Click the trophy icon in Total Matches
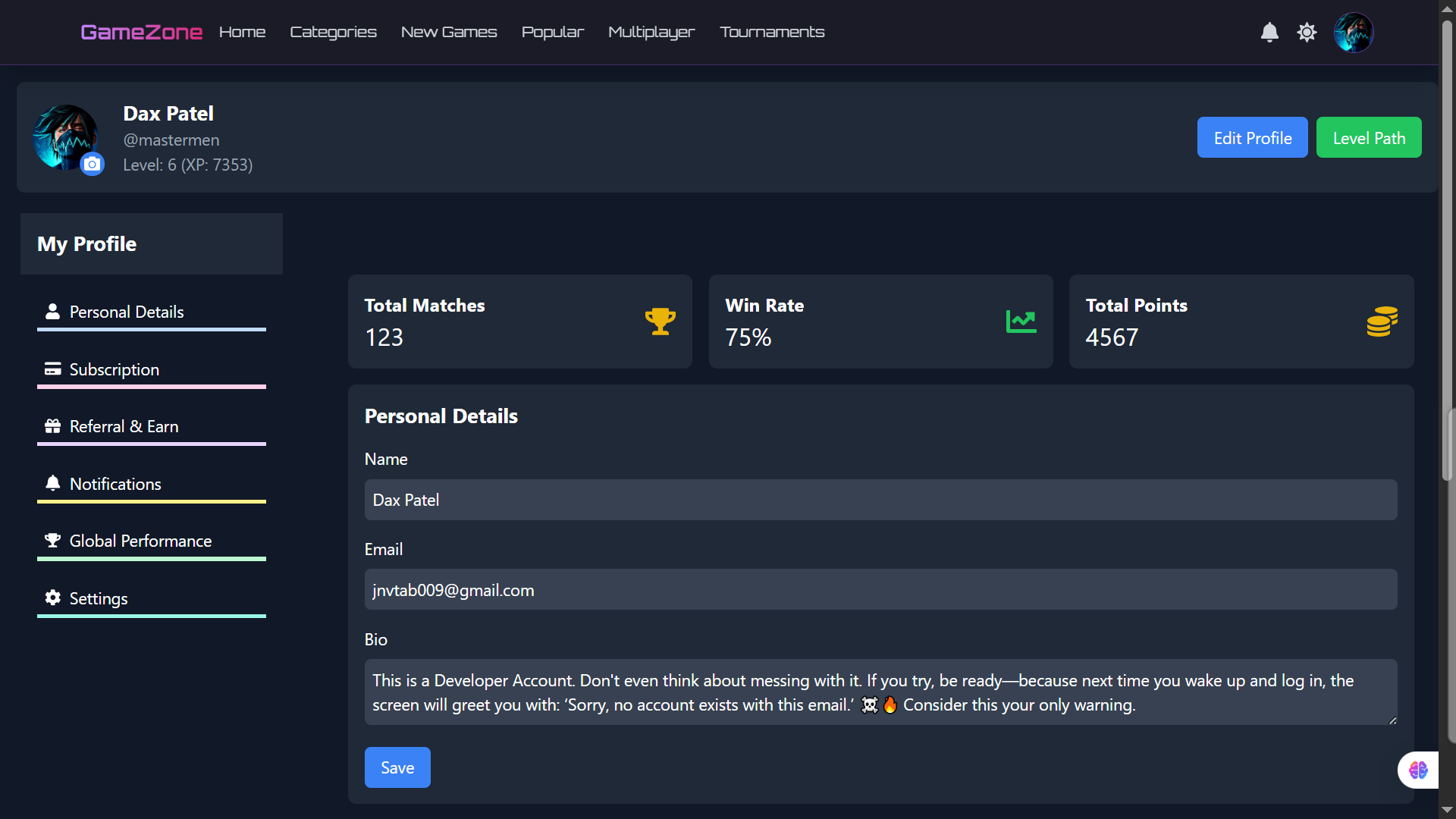Viewport: 1456px width, 819px height. click(x=660, y=322)
